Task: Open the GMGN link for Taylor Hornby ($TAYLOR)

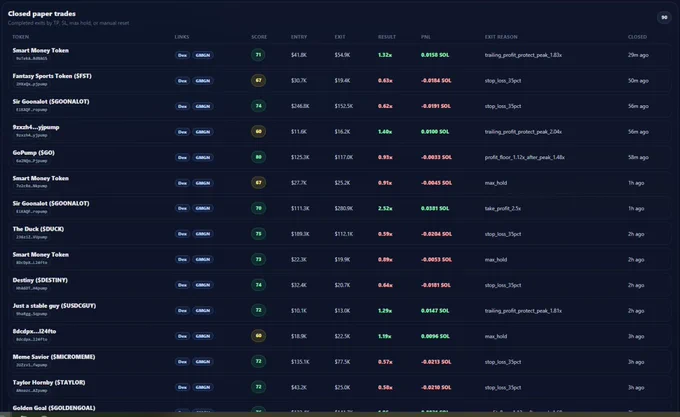Action: [203, 388]
